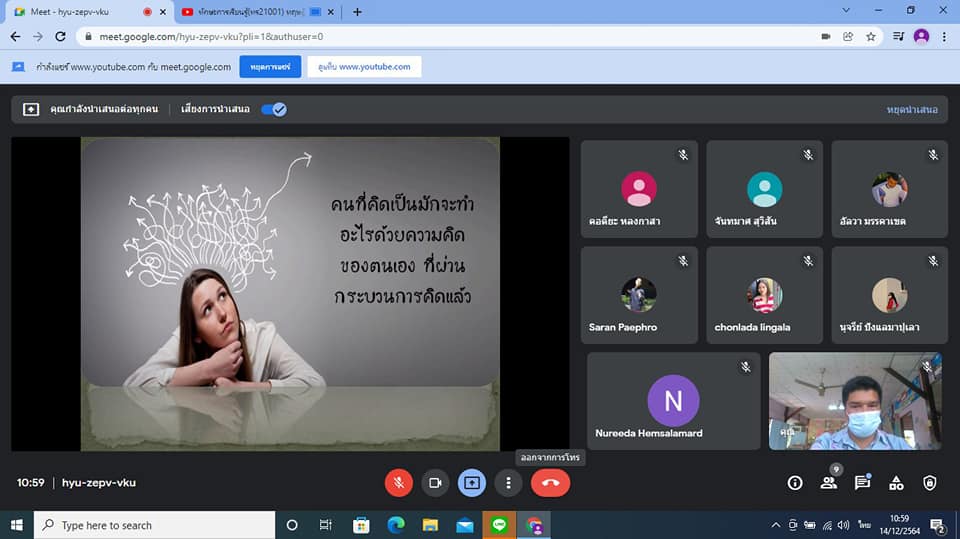Open the activities panel

click(896, 483)
